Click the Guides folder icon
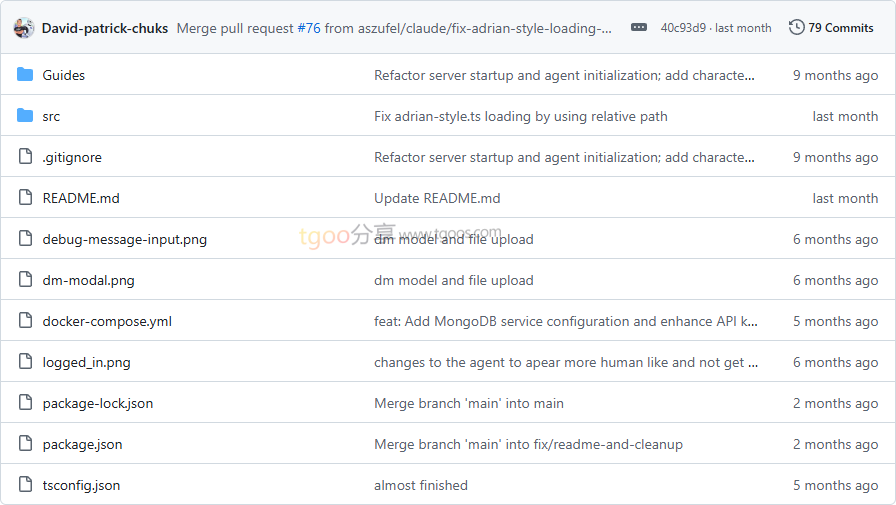 point(25,75)
